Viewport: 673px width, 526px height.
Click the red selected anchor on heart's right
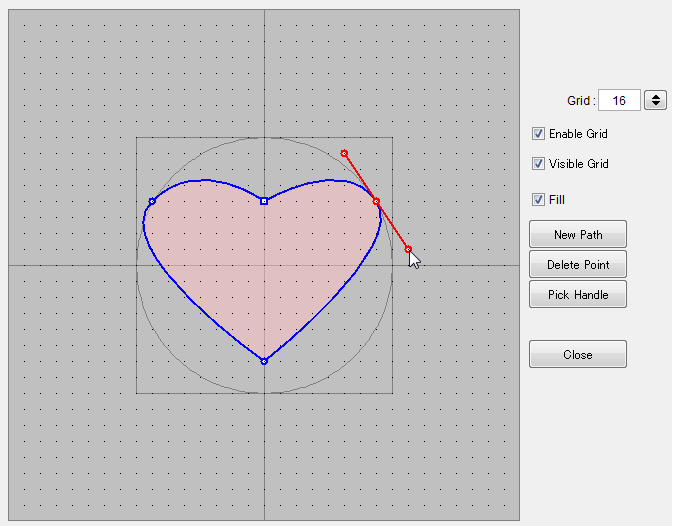[376, 201]
